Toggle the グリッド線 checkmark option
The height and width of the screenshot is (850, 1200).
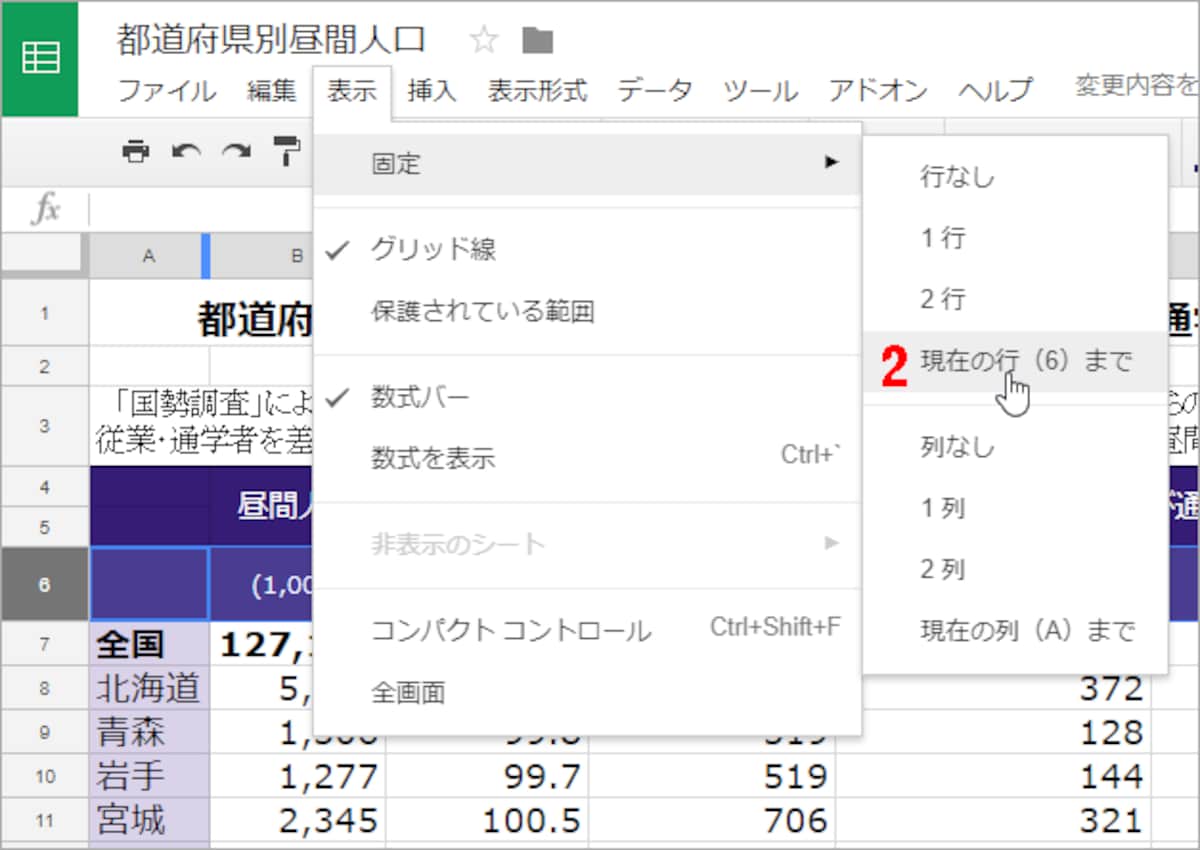pos(587,250)
